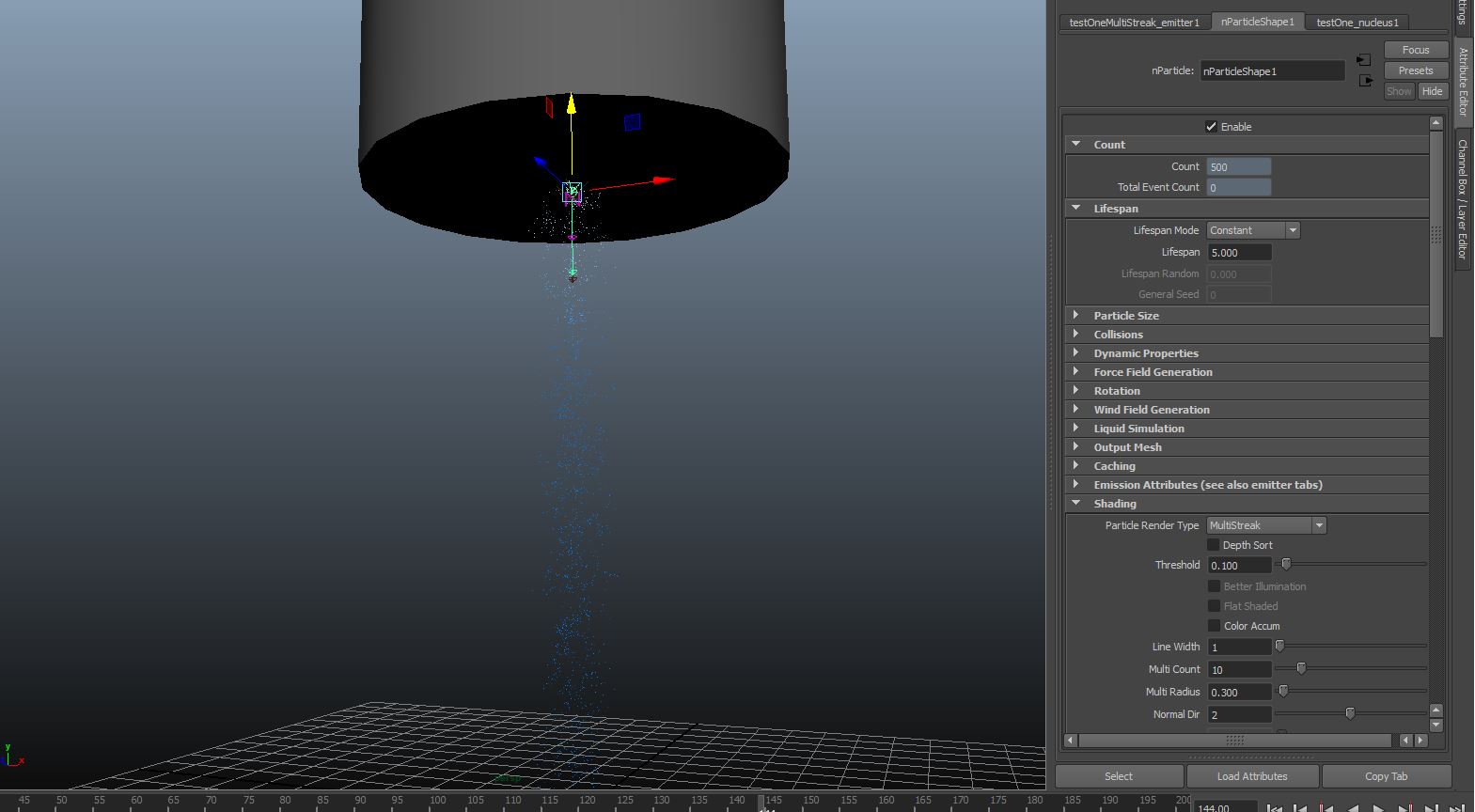
Task: Click the right arrow on horizontal scrollbar
Action: pyautogui.click(x=1420, y=741)
